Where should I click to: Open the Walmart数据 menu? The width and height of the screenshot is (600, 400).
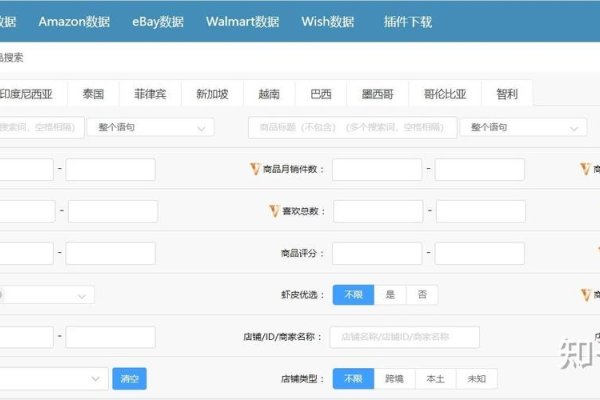(242, 21)
